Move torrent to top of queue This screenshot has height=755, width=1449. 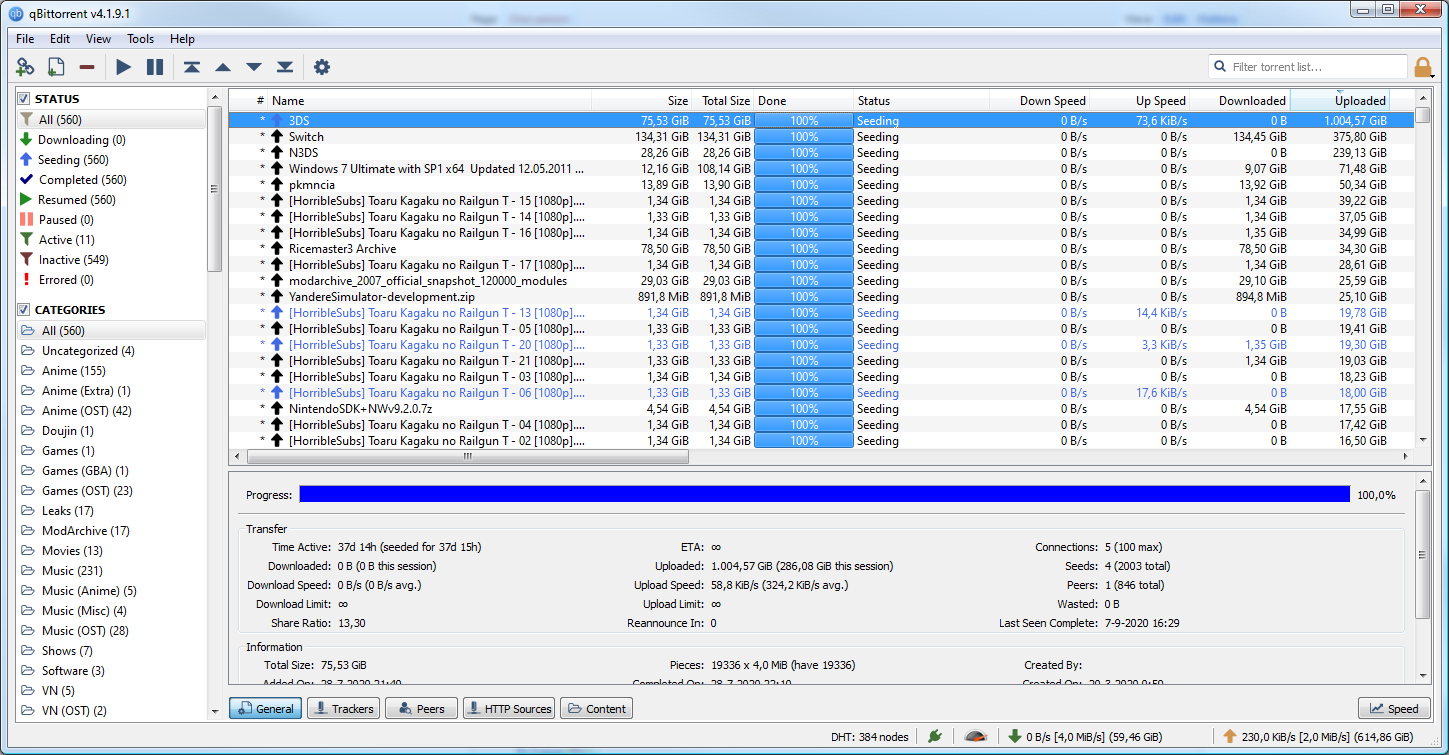coord(191,67)
